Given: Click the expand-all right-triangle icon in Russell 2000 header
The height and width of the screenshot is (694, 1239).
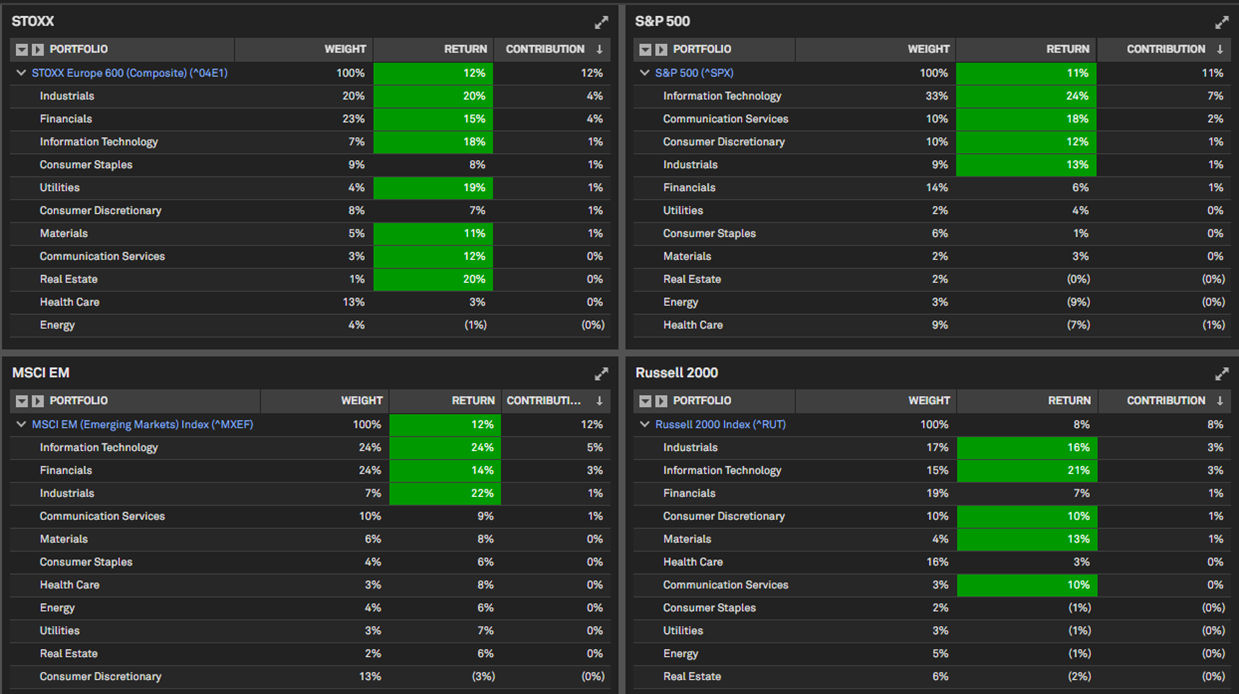Looking at the screenshot, I should click(x=661, y=401).
